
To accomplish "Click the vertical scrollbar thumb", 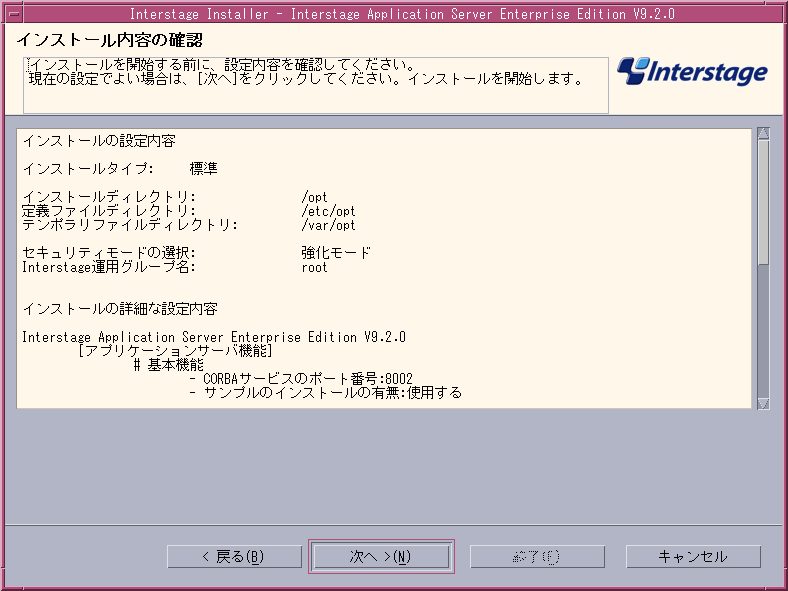I will (x=763, y=202).
